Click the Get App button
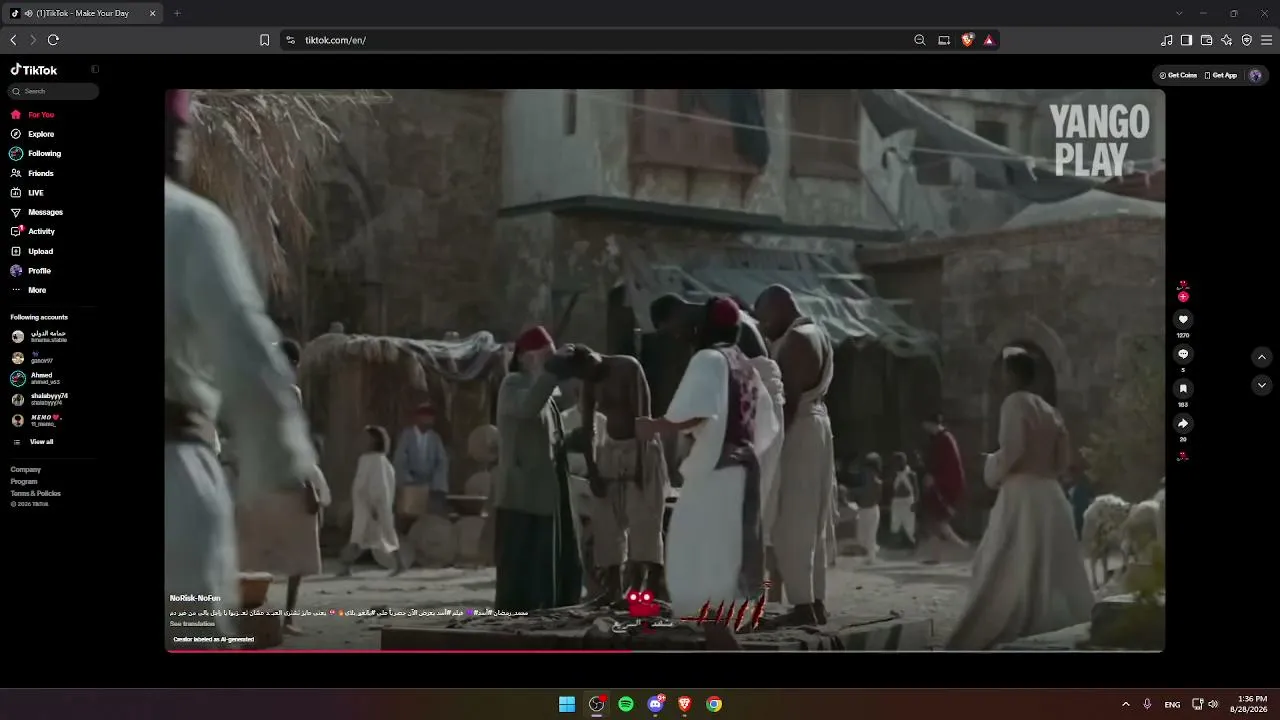Image resolution: width=1280 pixels, height=720 pixels. pos(1221,75)
